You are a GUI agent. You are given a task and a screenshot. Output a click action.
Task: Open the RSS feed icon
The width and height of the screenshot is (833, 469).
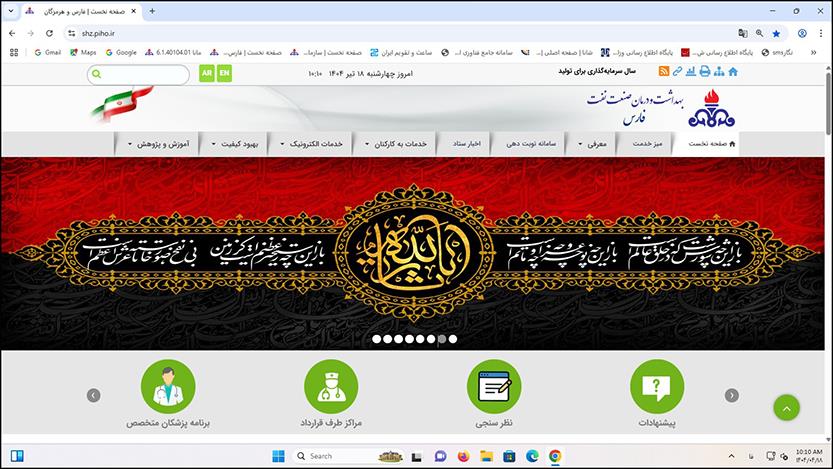pyautogui.click(x=664, y=71)
